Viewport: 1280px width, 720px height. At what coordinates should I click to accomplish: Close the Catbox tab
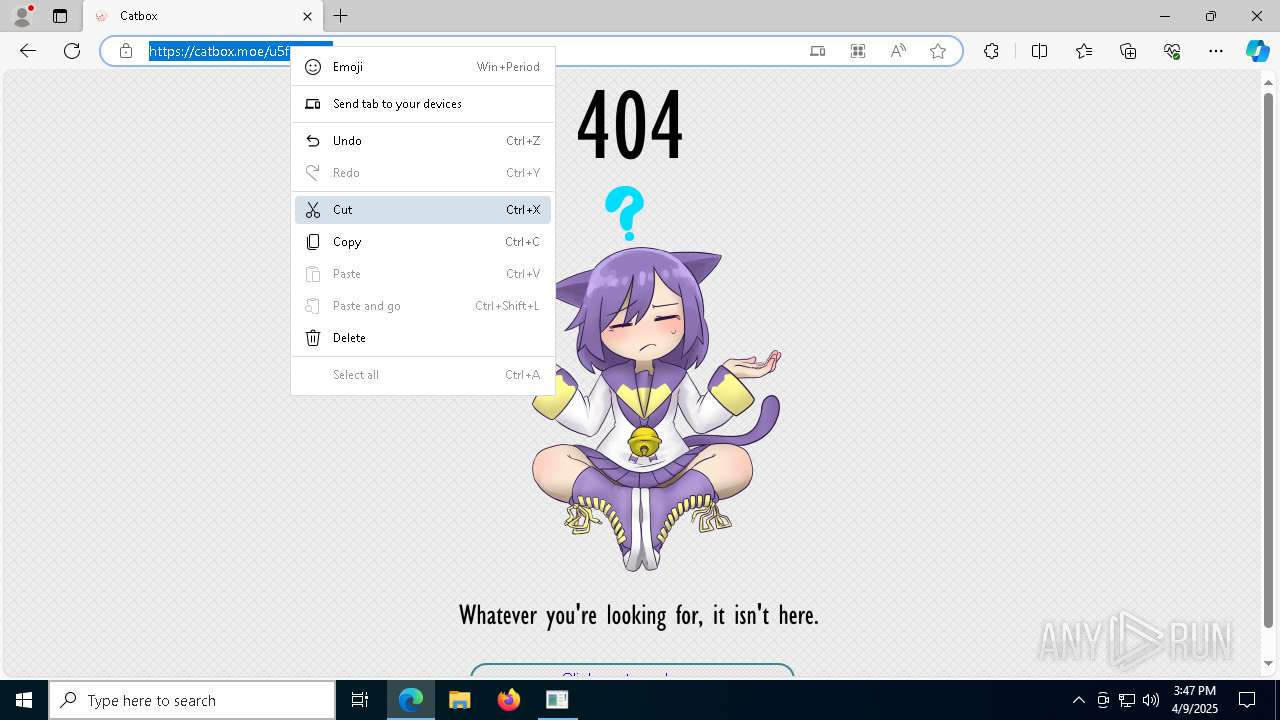coord(307,16)
